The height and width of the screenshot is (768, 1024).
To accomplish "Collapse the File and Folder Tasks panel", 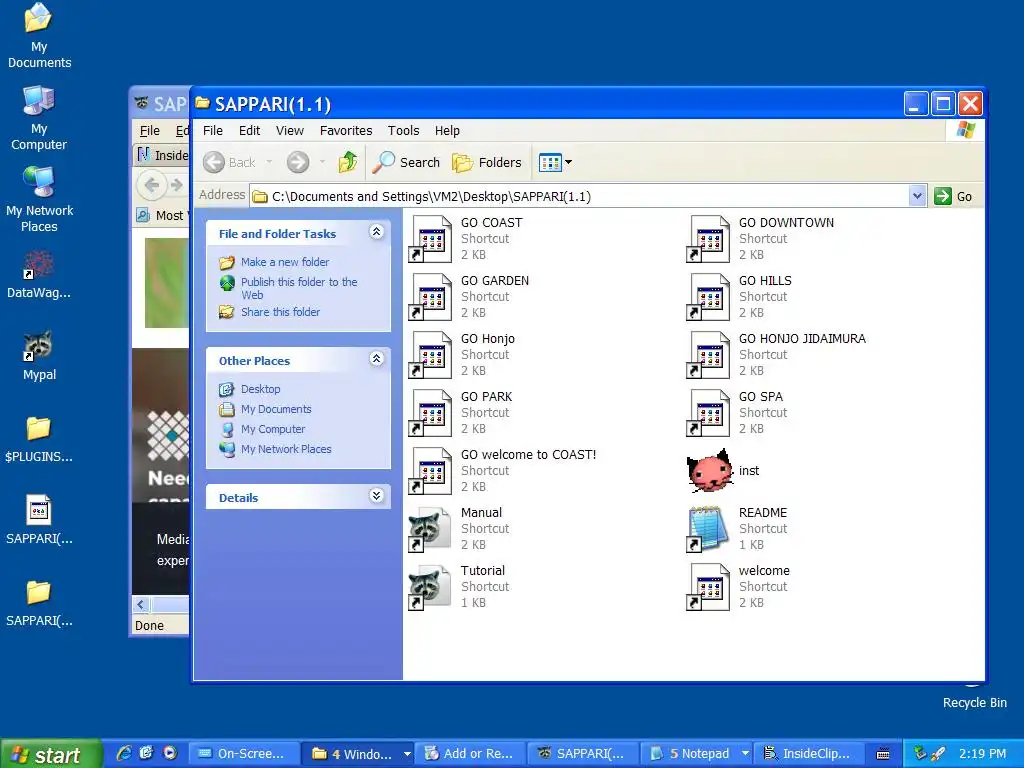I will 376,232.
